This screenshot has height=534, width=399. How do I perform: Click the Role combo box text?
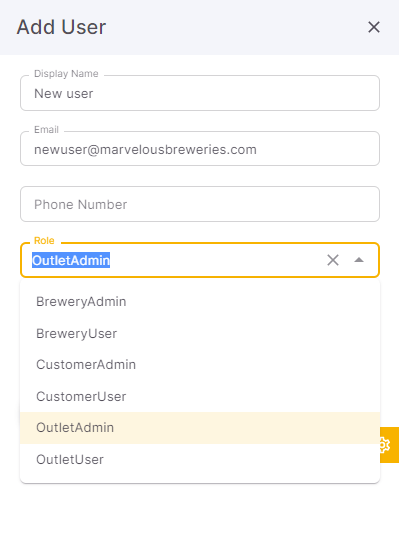coord(71,260)
